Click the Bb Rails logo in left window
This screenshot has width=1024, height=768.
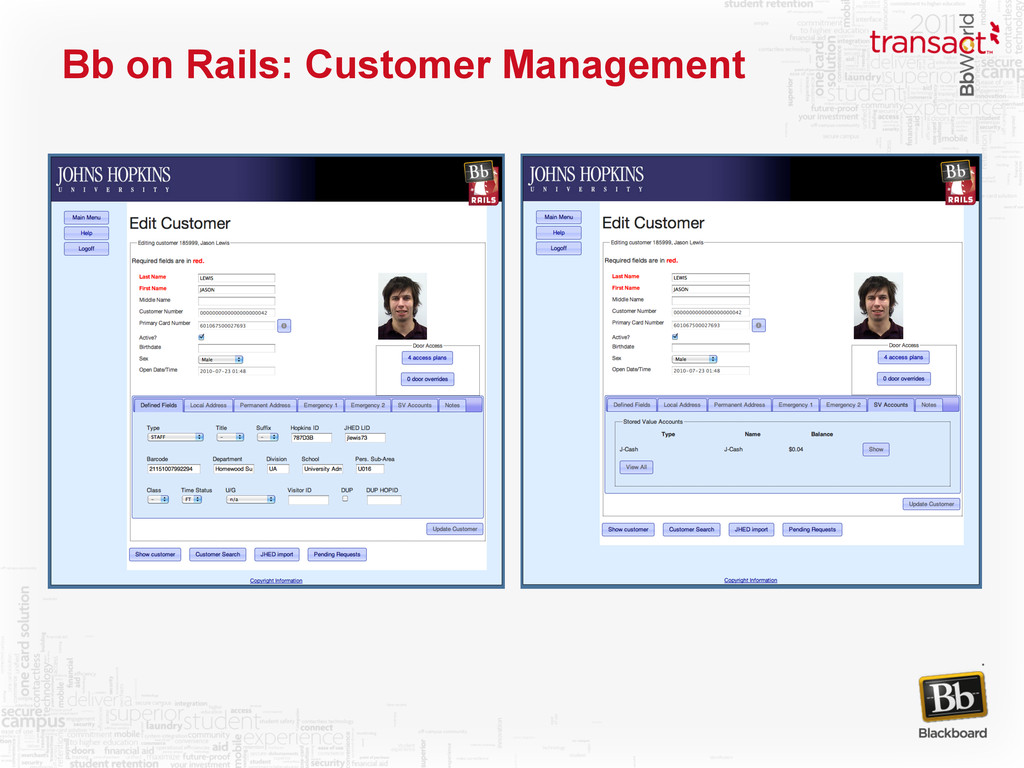[483, 183]
